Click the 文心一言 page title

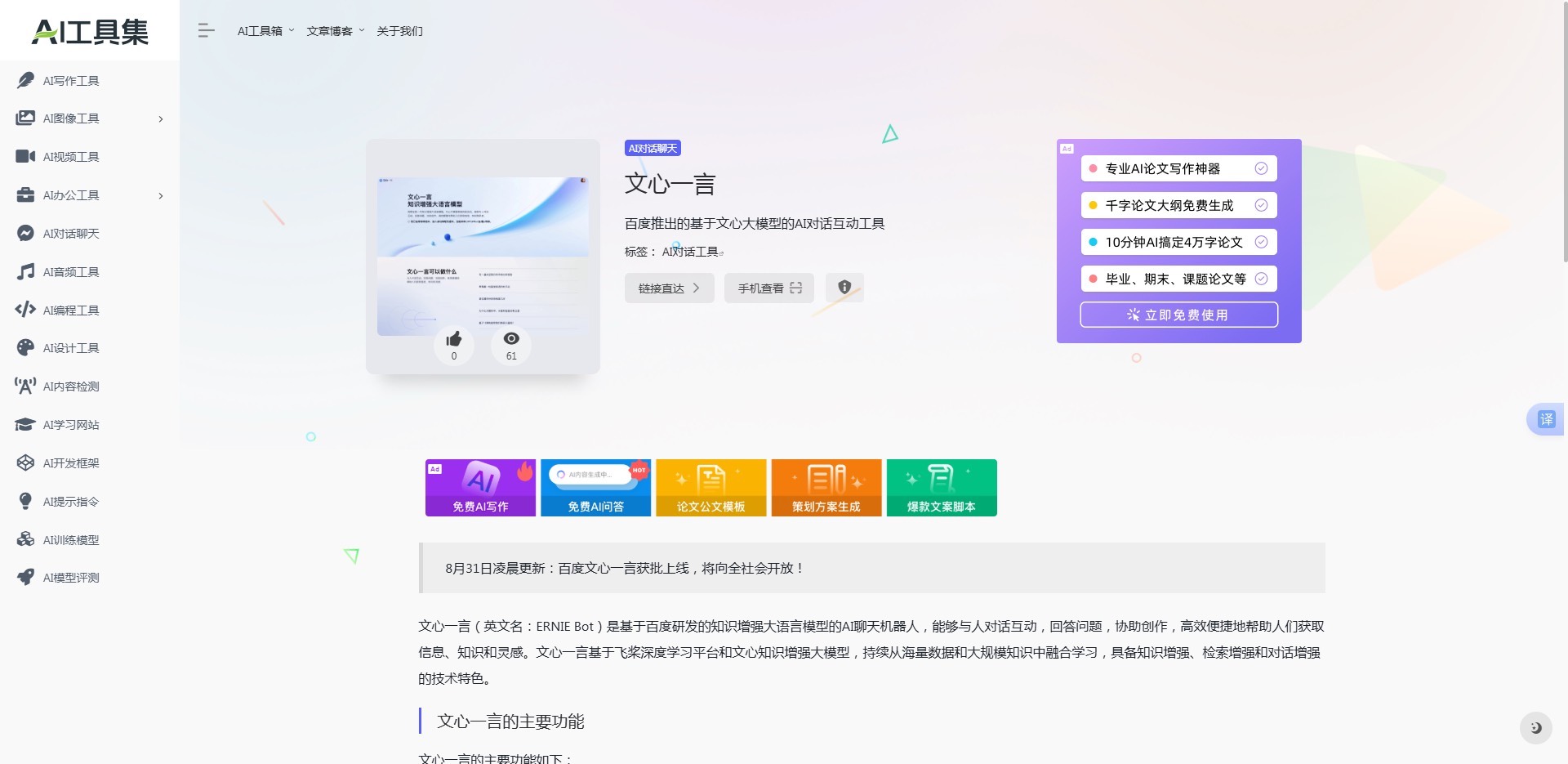click(x=670, y=184)
